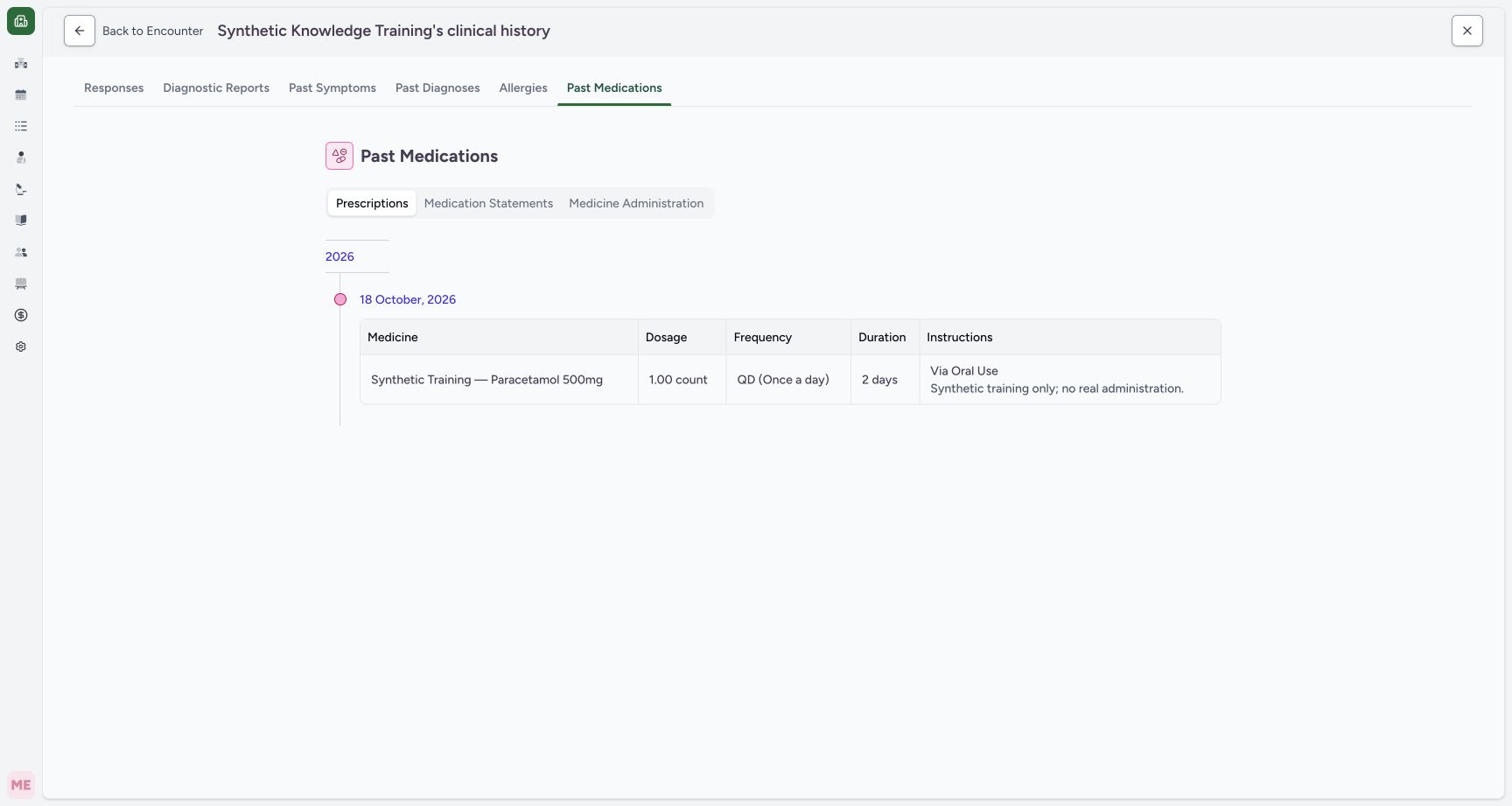Screen dimensions: 1512x806
Task: Click the Frequency column header
Action: pos(788,337)
